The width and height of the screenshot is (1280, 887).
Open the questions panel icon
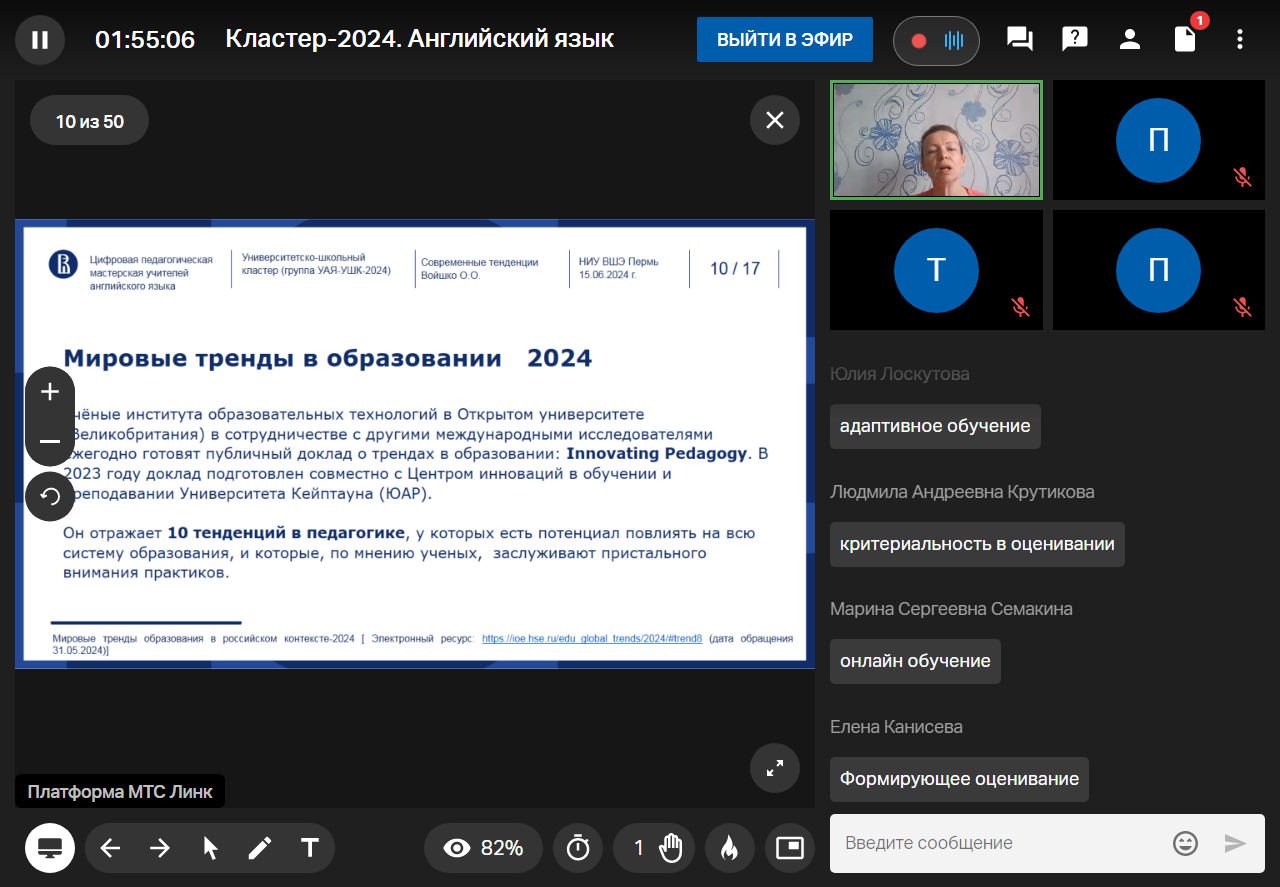click(x=1074, y=40)
